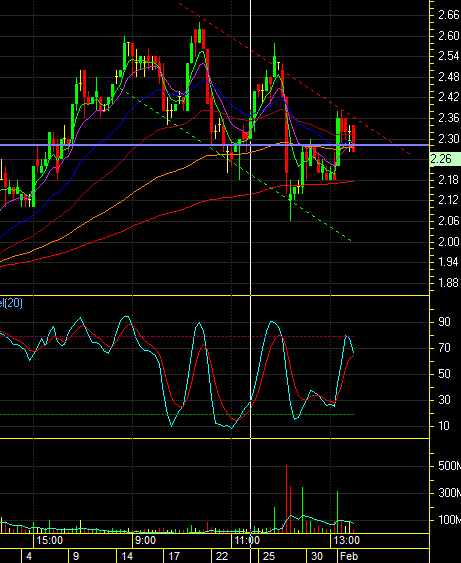The width and height of the screenshot is (461, 563).
Task: Click the date label 9 on the date axis
Action: click(76, 557)
